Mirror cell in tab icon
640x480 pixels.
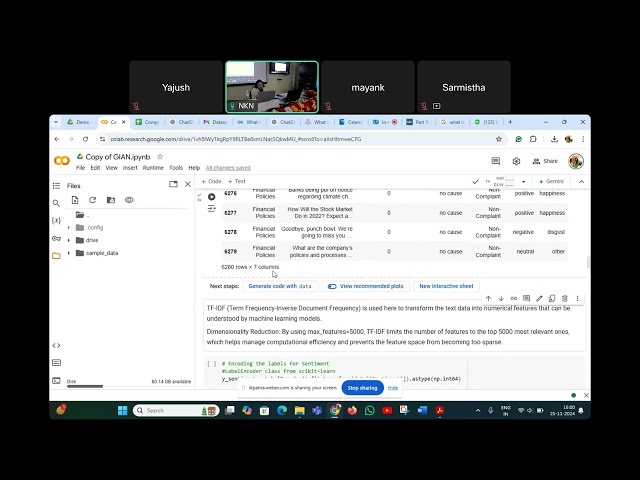pos(552,298)
